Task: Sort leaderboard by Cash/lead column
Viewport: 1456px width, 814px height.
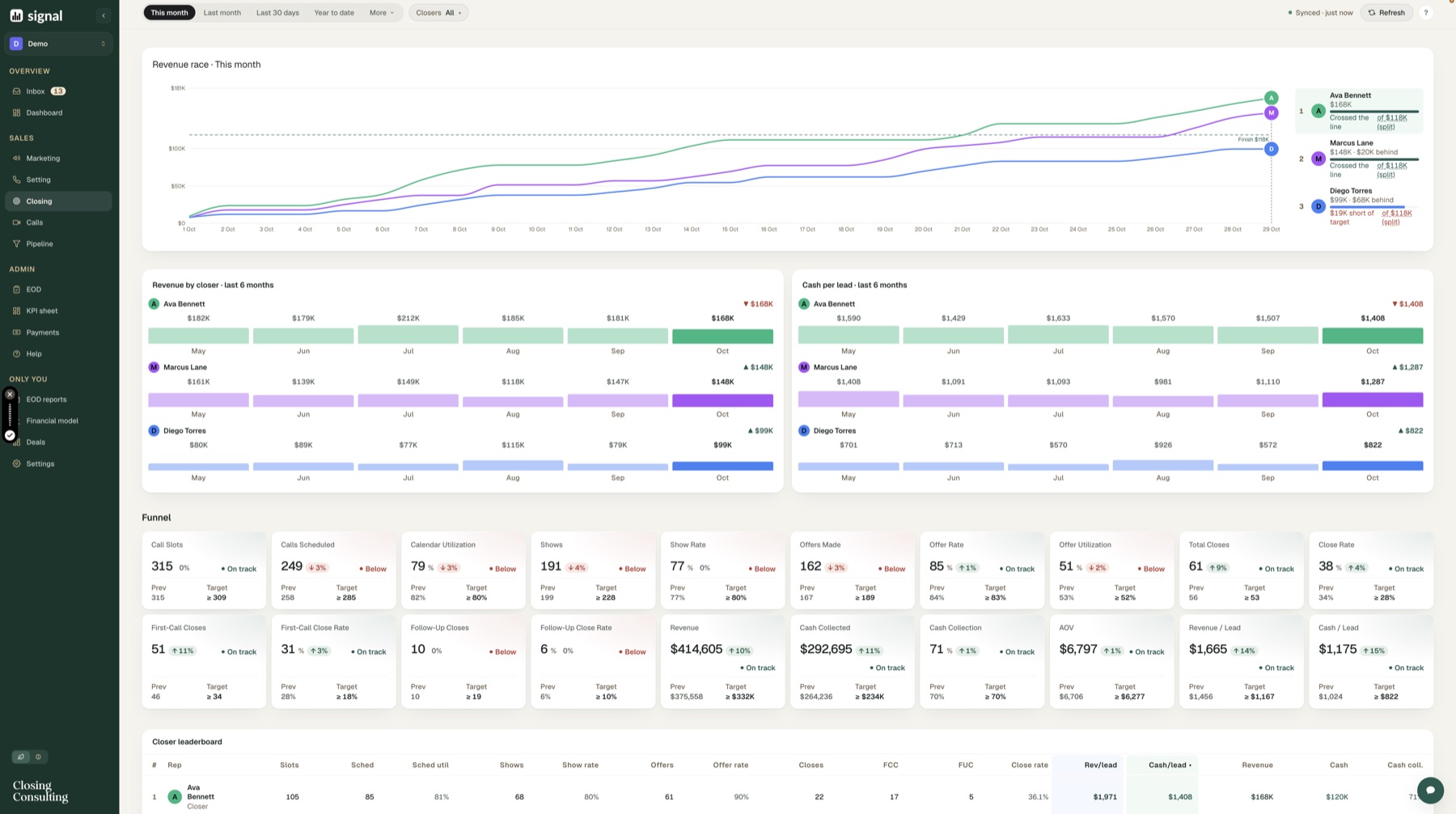Action: [x=1170, y=765]
